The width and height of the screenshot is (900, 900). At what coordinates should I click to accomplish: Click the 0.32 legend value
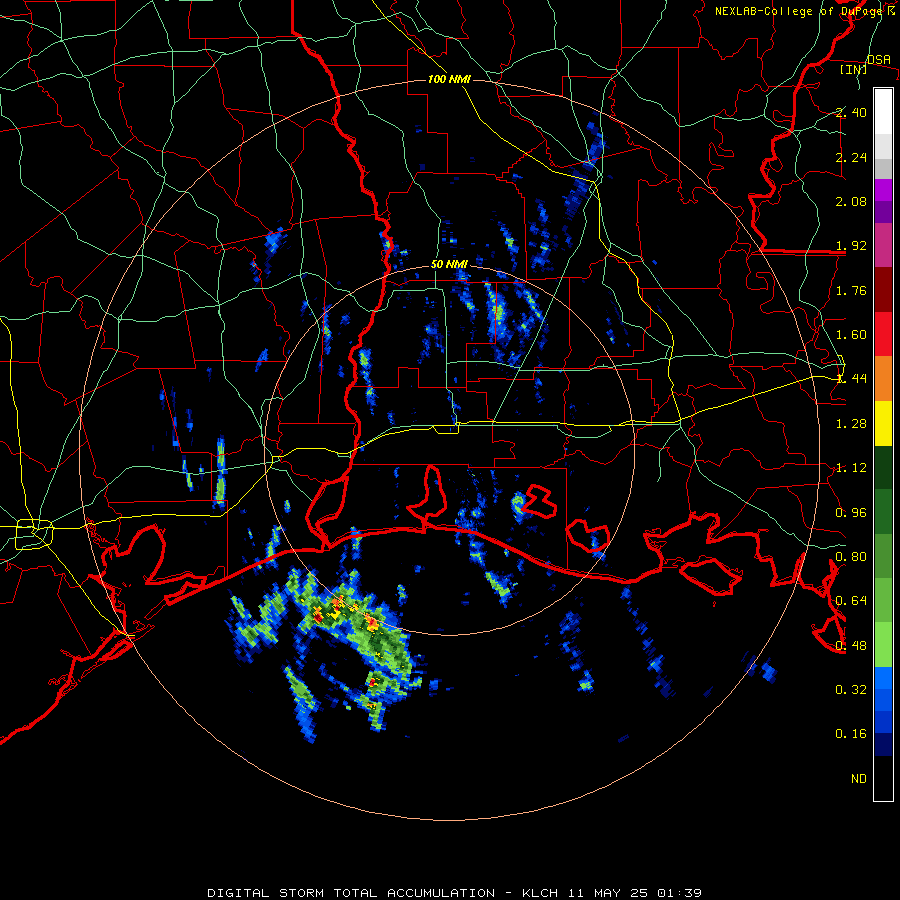coord(851,690)
